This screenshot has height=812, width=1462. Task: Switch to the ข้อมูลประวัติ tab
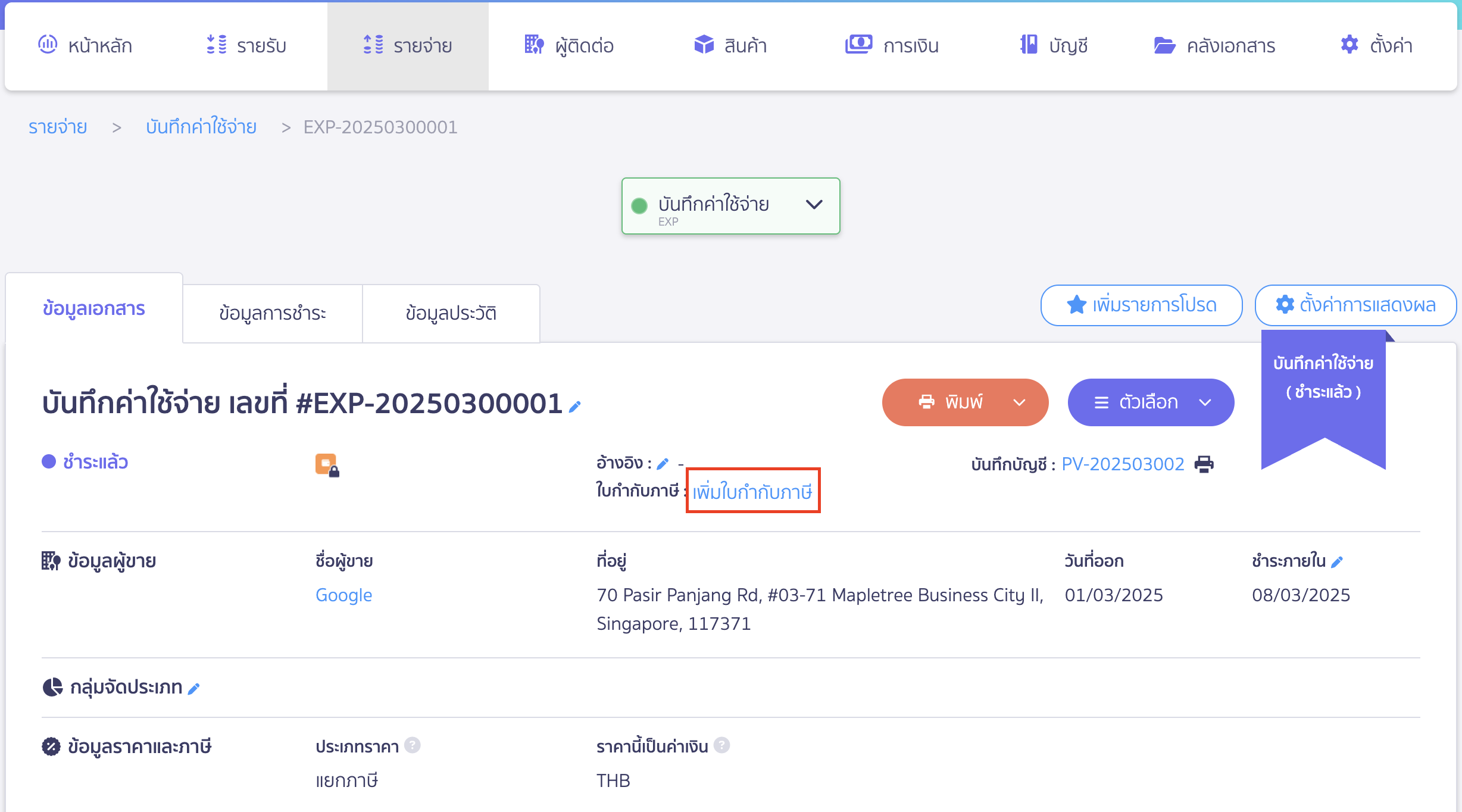point(451,313)
